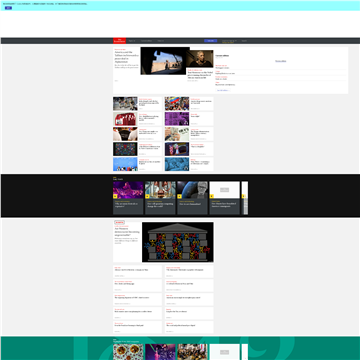Click play icon on blank placeholder film card
Viewport: 360px width, 360px height.
coord(211,196)
